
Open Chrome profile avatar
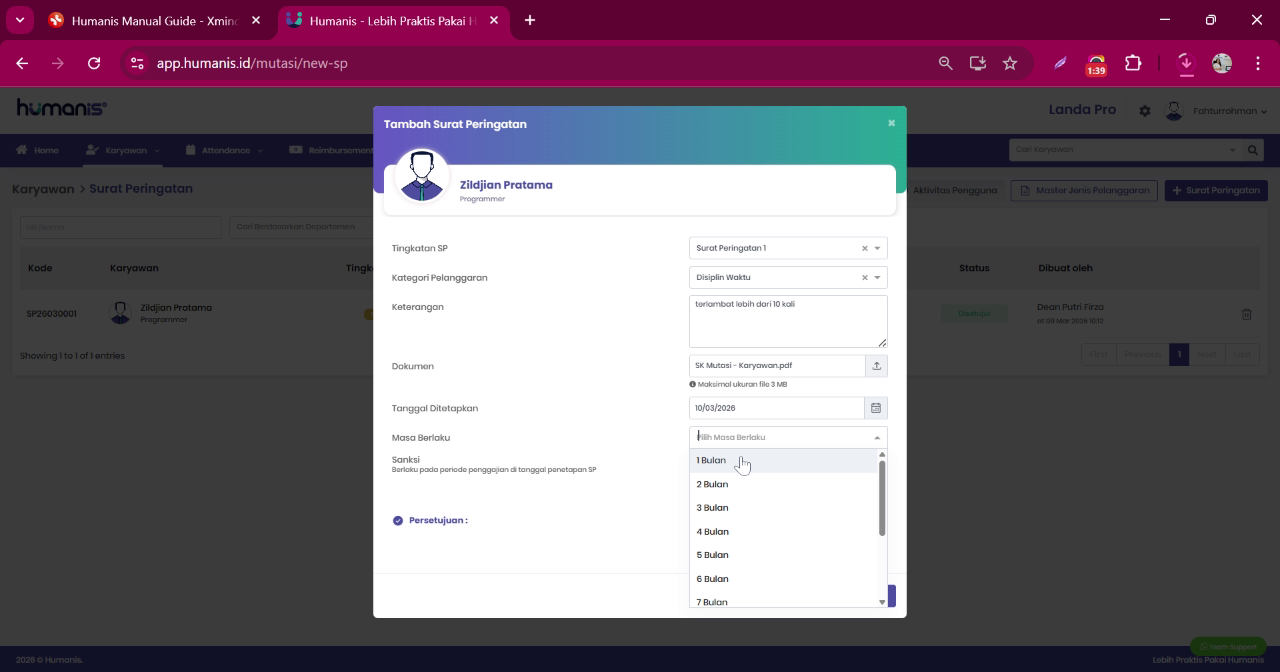(x=1222, y=63)
